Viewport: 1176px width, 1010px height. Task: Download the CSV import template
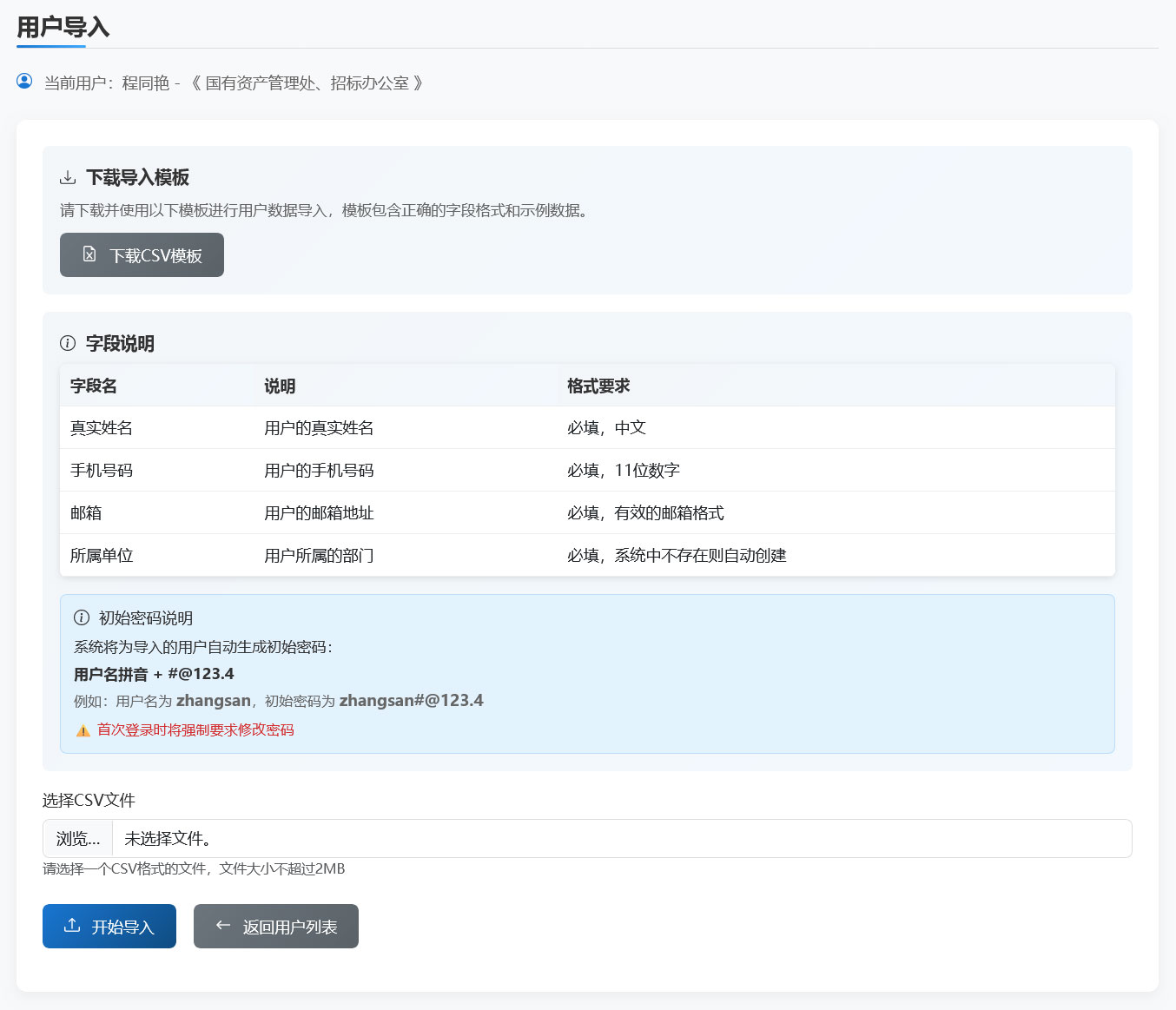[142, 254]
